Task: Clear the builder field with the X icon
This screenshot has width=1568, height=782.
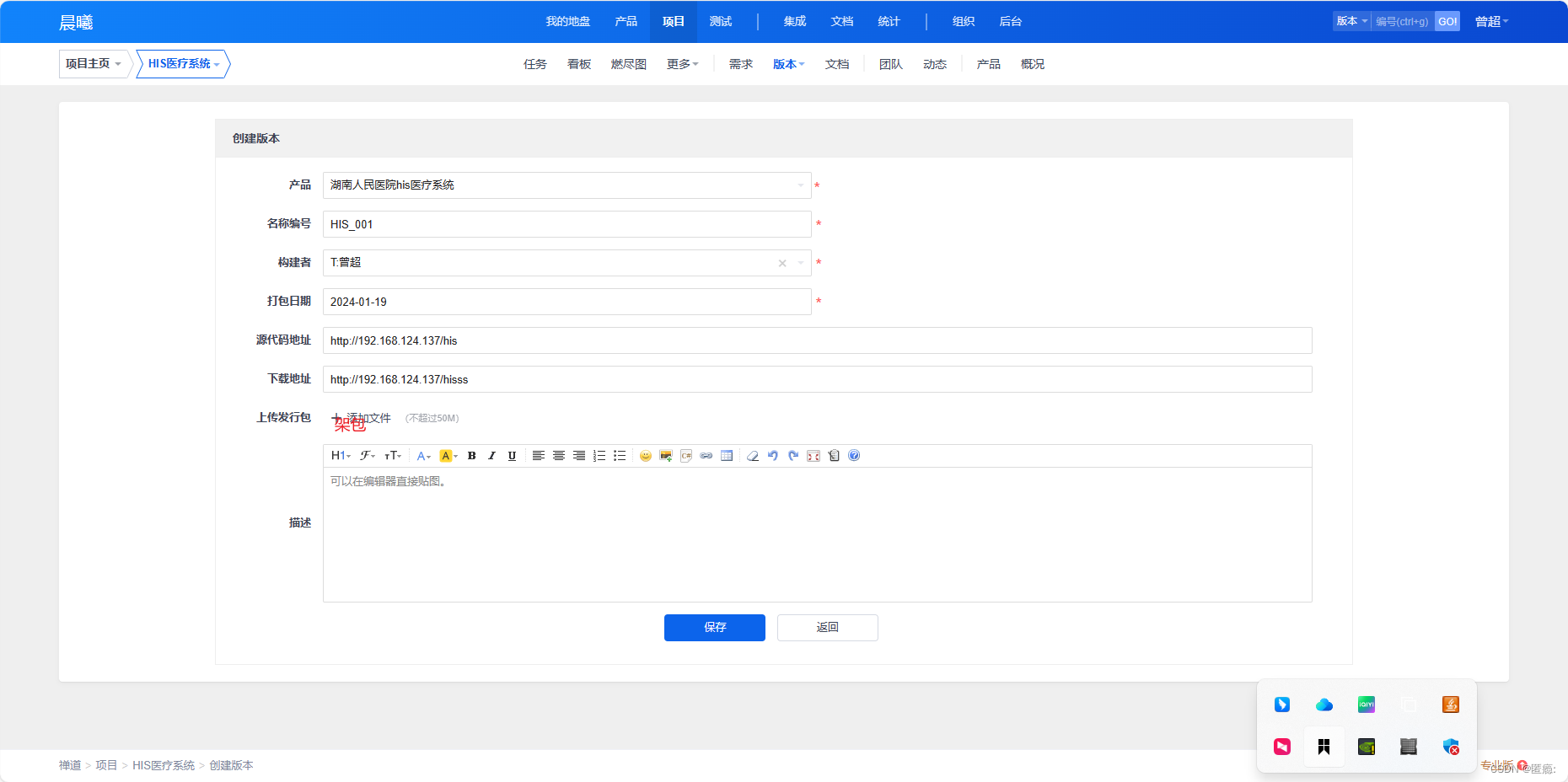Action: [782, 264]
